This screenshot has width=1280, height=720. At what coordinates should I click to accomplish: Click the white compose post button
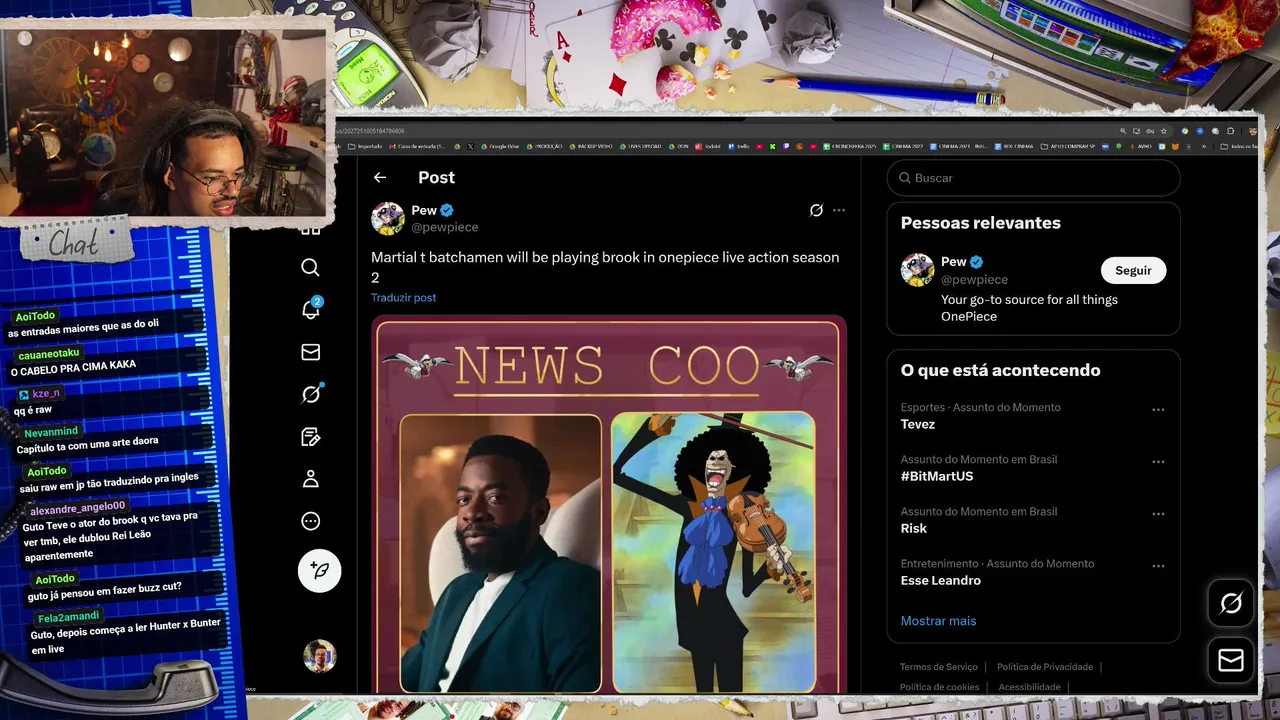tap(320, 570)
